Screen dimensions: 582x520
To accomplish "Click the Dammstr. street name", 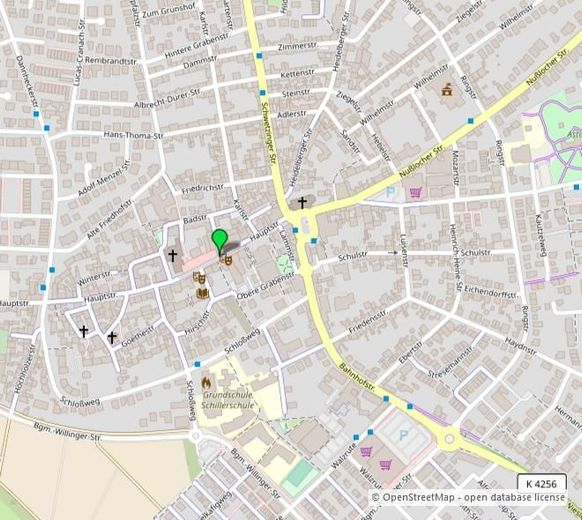I will coord(200,62).
